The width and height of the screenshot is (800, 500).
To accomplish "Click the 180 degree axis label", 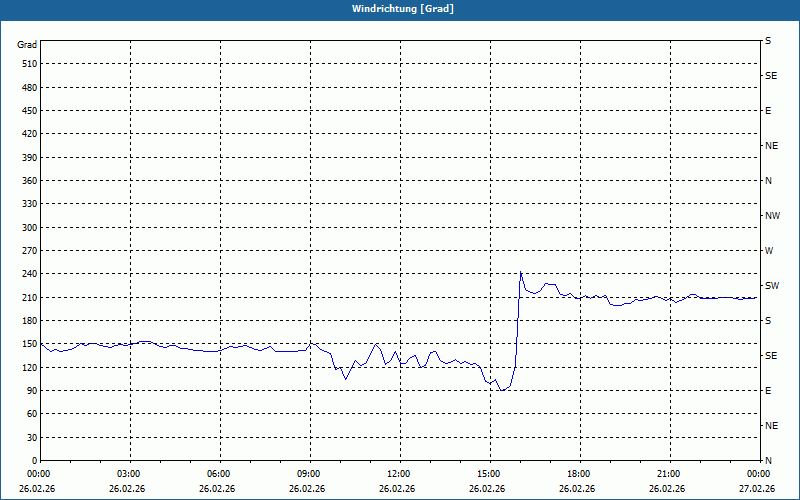I will pyautogui.click(x=30, y=321).
